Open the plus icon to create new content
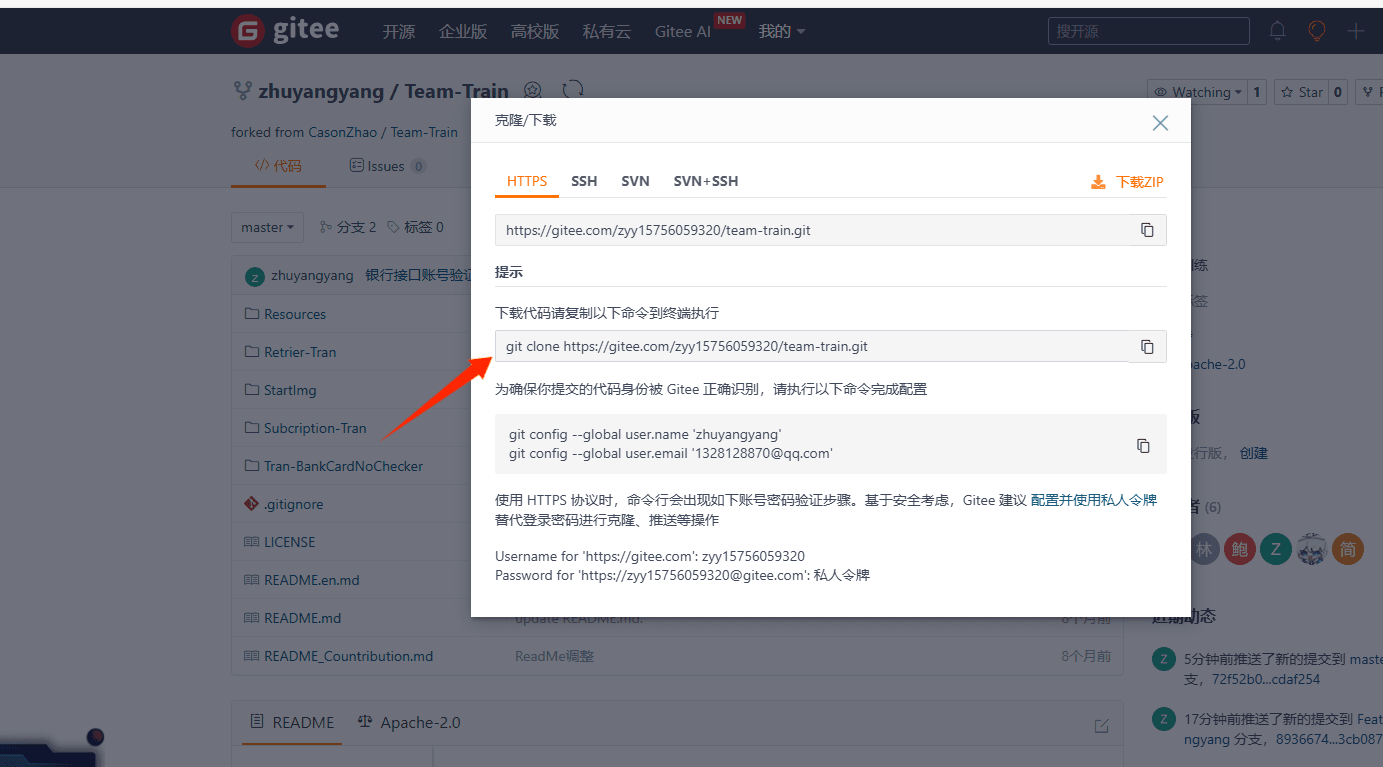 point(1356,30)
